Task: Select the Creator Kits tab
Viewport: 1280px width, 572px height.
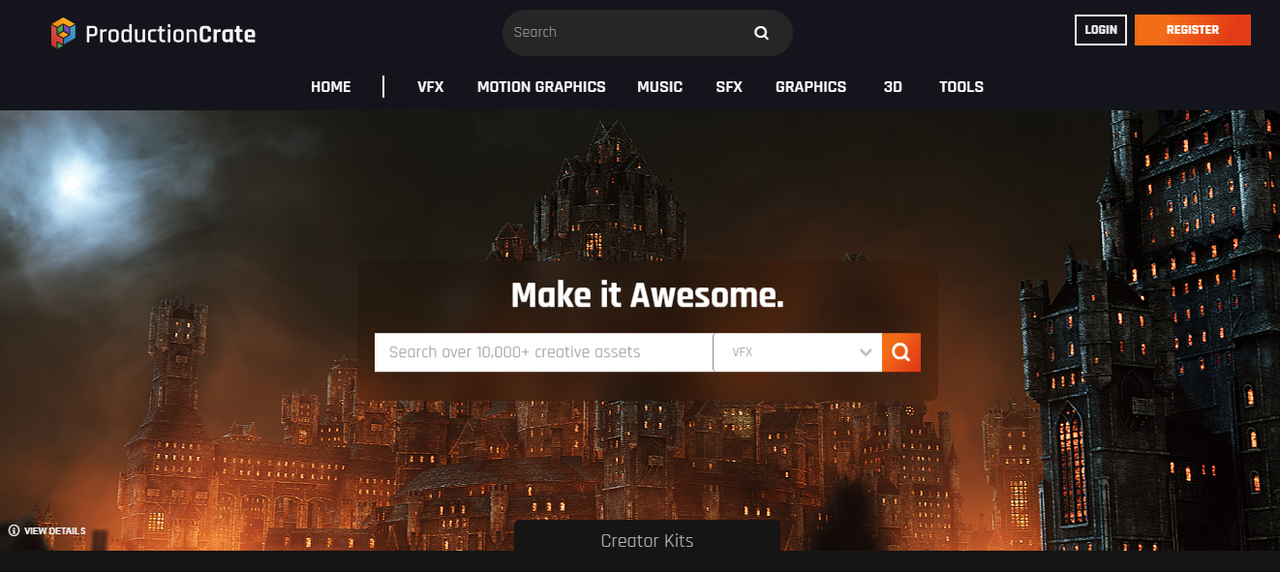Action: point(647,538)
